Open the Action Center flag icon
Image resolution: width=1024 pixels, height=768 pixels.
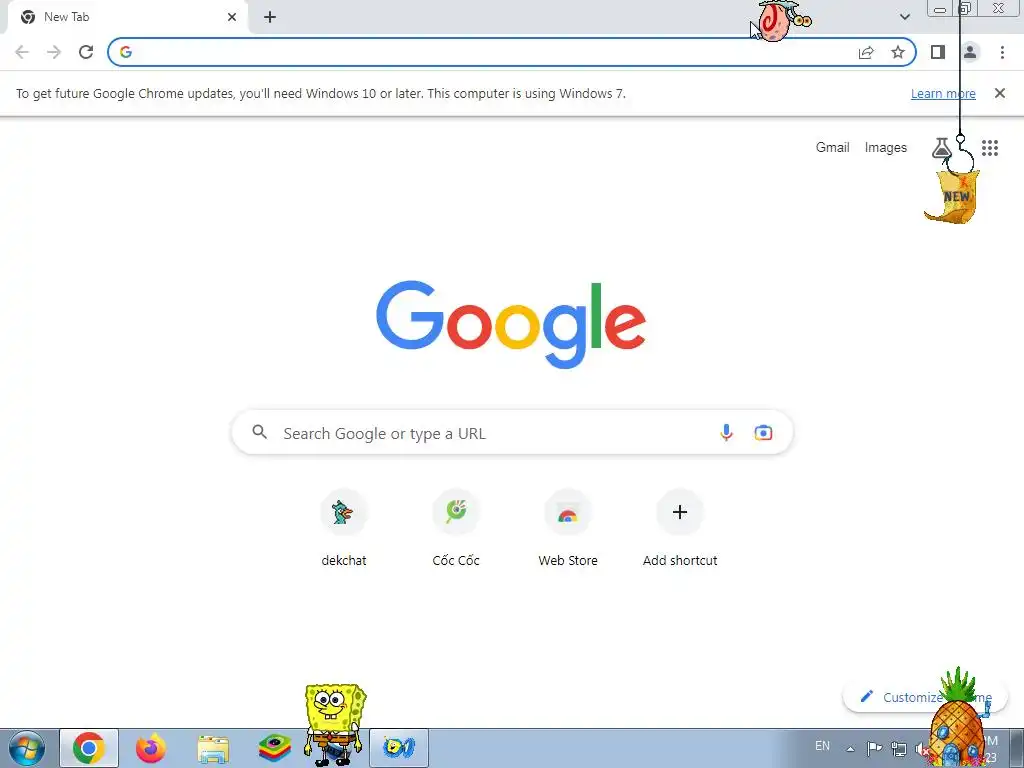click(x=874, y=748)
